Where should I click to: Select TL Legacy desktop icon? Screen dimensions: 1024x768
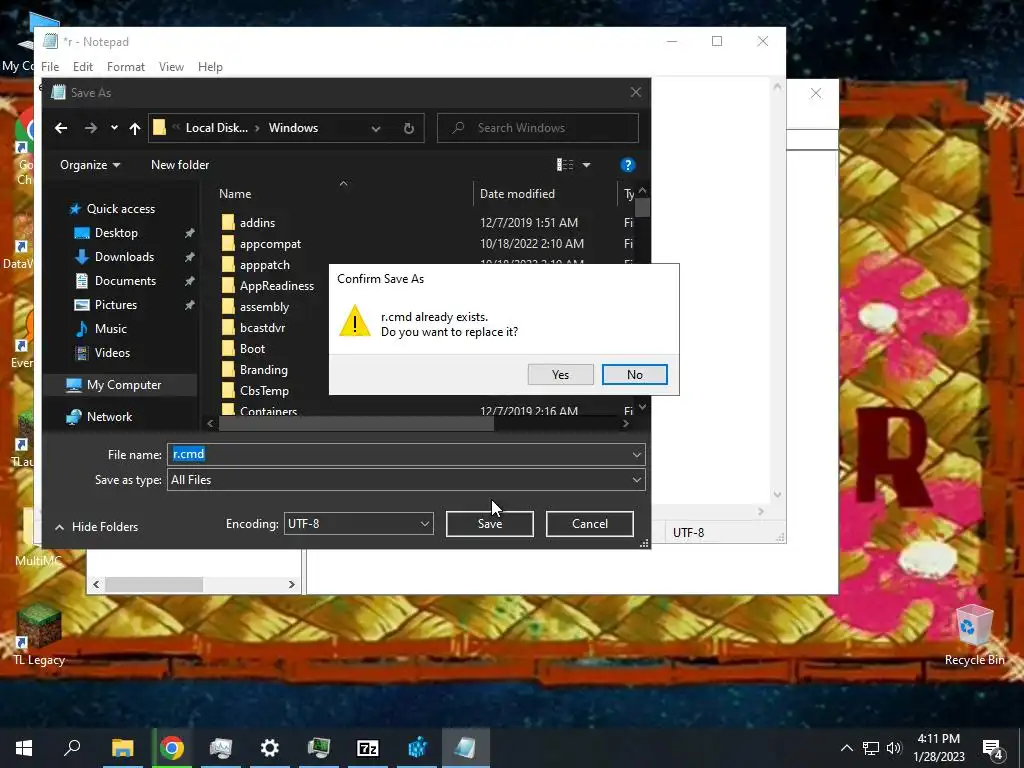pos(39,635)
